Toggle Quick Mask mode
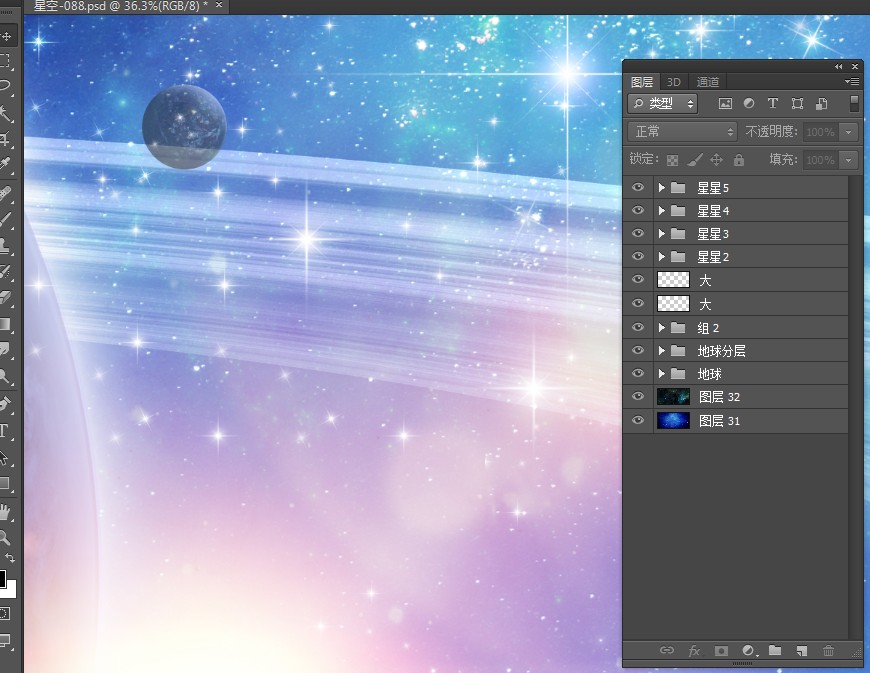Viewport: 870px width, 673px height. click(x=6, y=614)
